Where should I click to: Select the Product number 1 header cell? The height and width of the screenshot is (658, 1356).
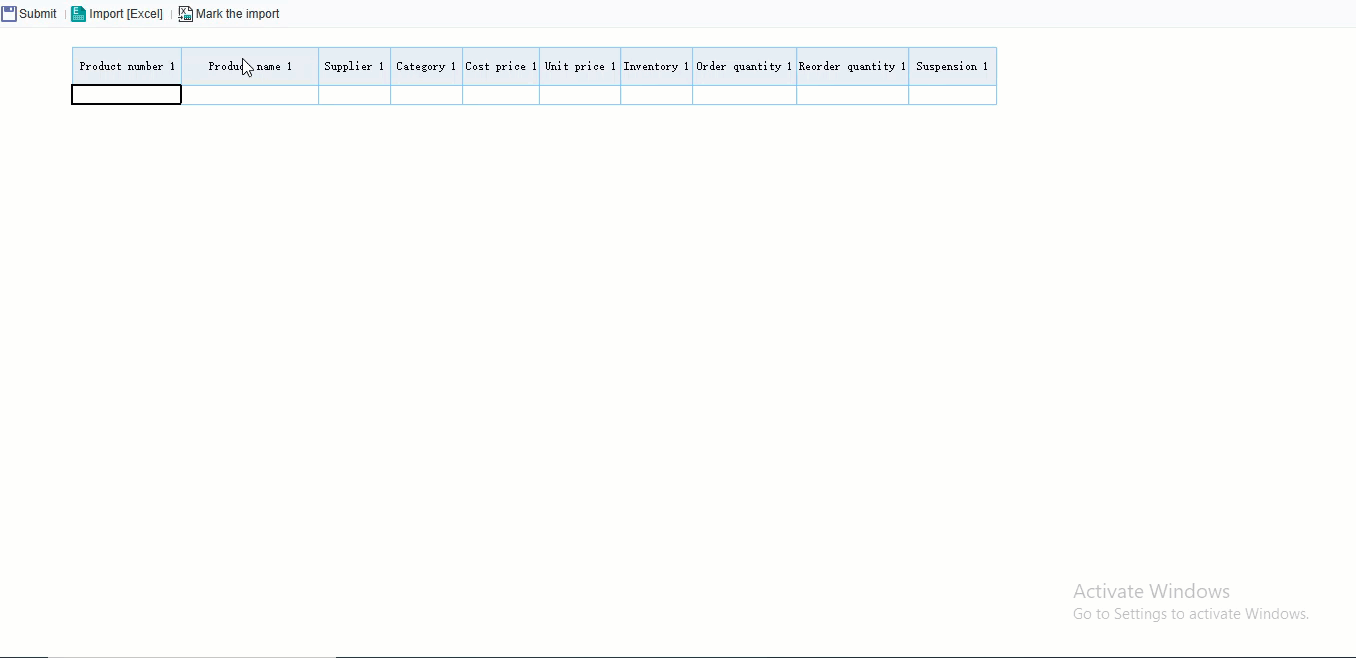point(127,66)
